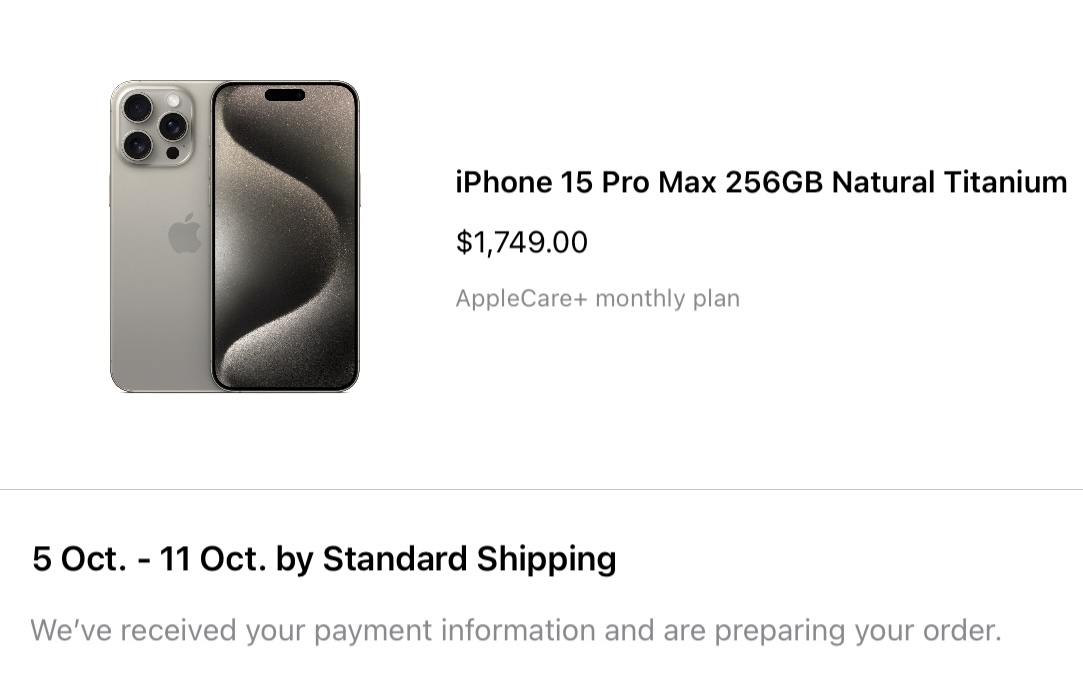The height and width of the screenshot is (673, 1083).
Task: Select the AppleCare+ monthly plan label
Action: 597,298
